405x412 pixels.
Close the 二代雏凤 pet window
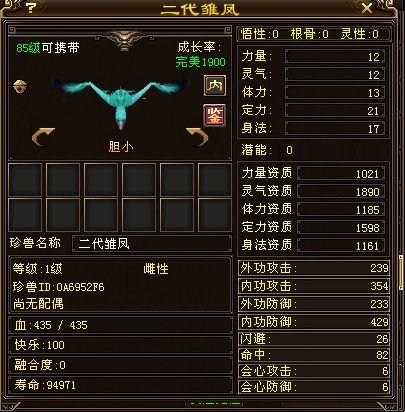[367, 7]
